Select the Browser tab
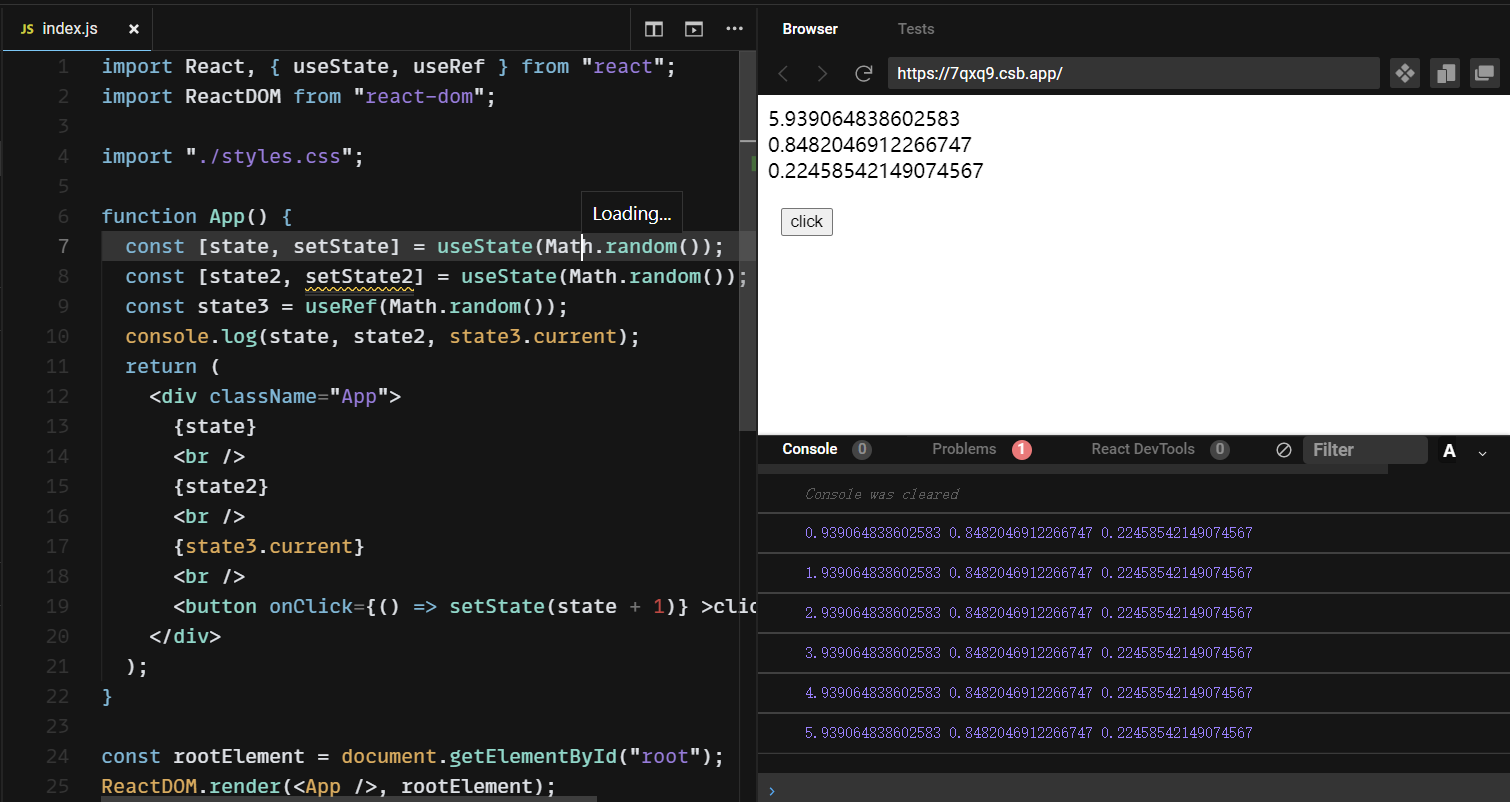Screen dimensions: 1510x802 (810, 28)
